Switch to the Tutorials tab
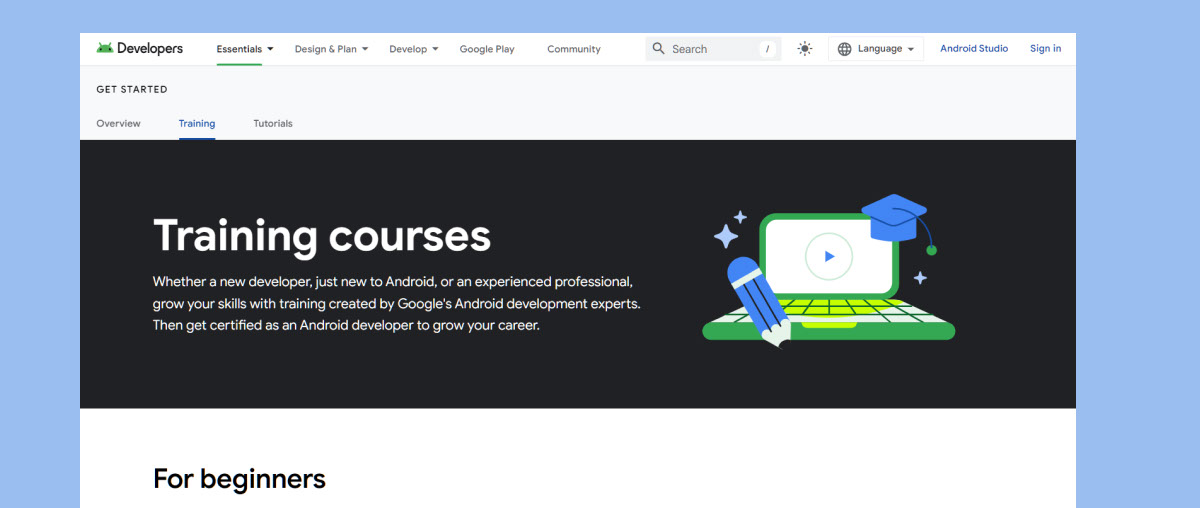 pos(273,124)
